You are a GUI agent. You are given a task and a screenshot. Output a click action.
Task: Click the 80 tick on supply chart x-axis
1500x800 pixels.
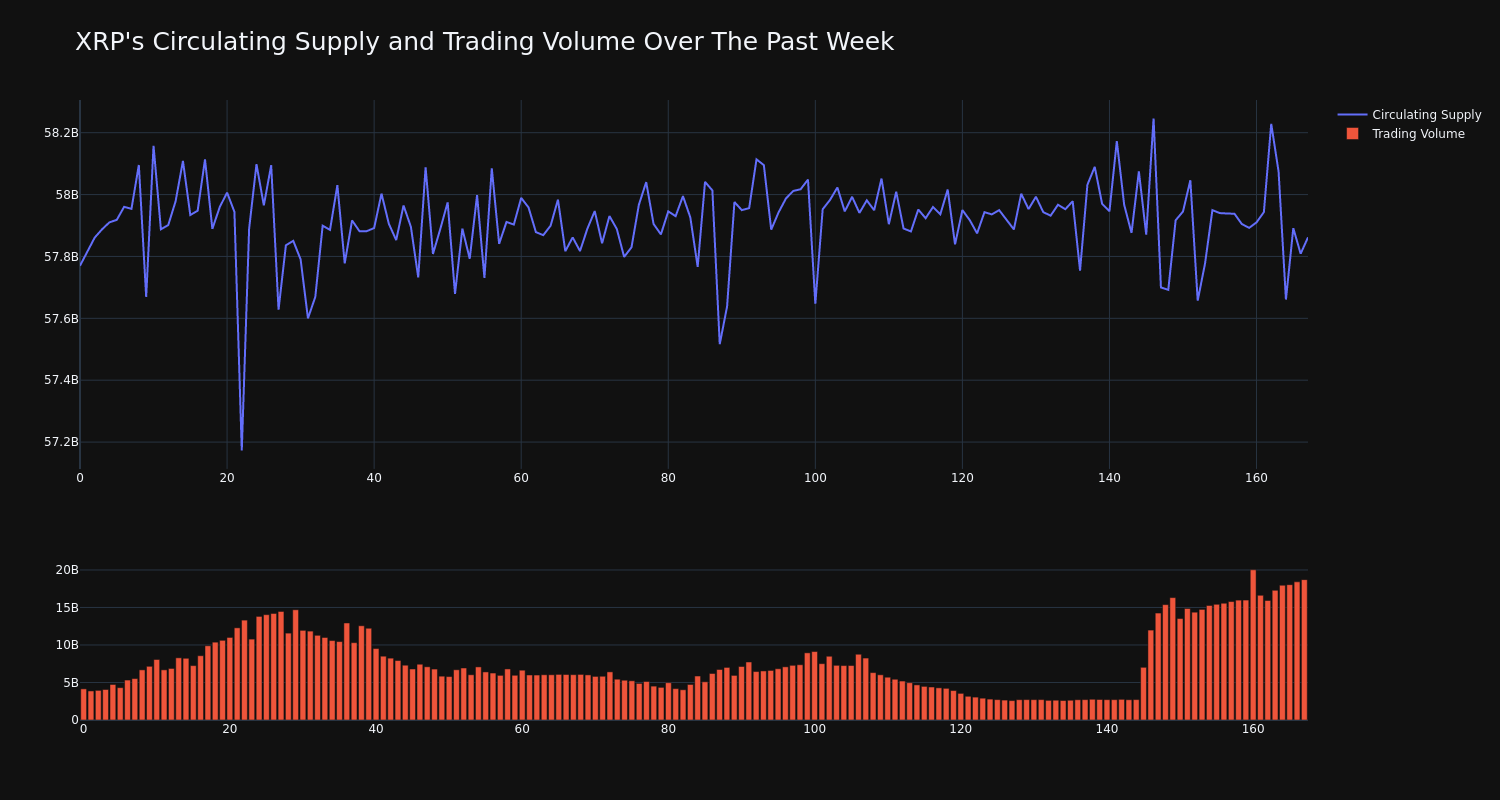[x=668, y=478]
